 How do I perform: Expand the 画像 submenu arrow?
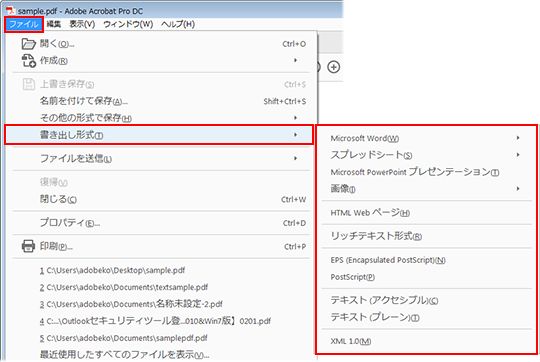pos(518,188)
